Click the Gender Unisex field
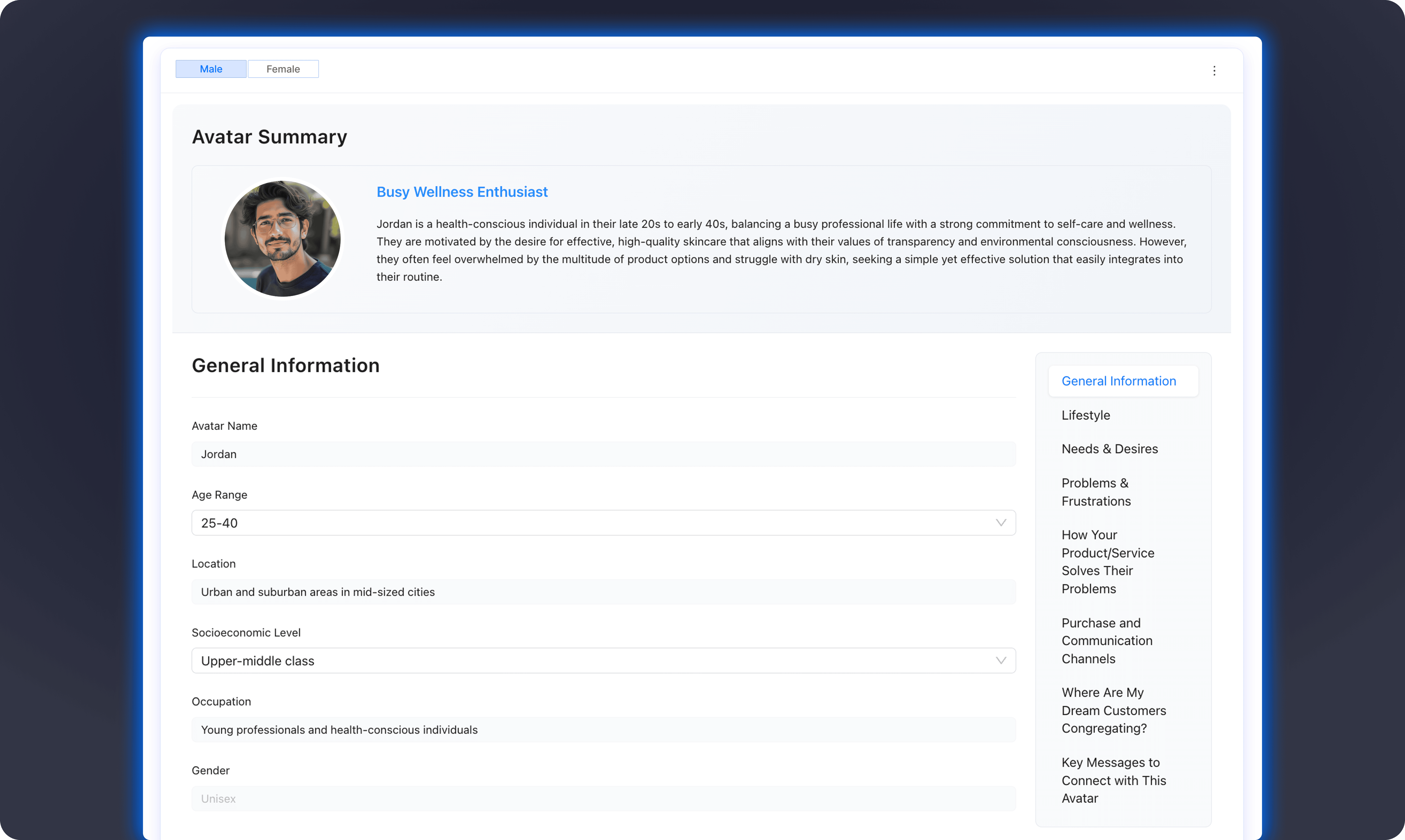 pos(603,798)
